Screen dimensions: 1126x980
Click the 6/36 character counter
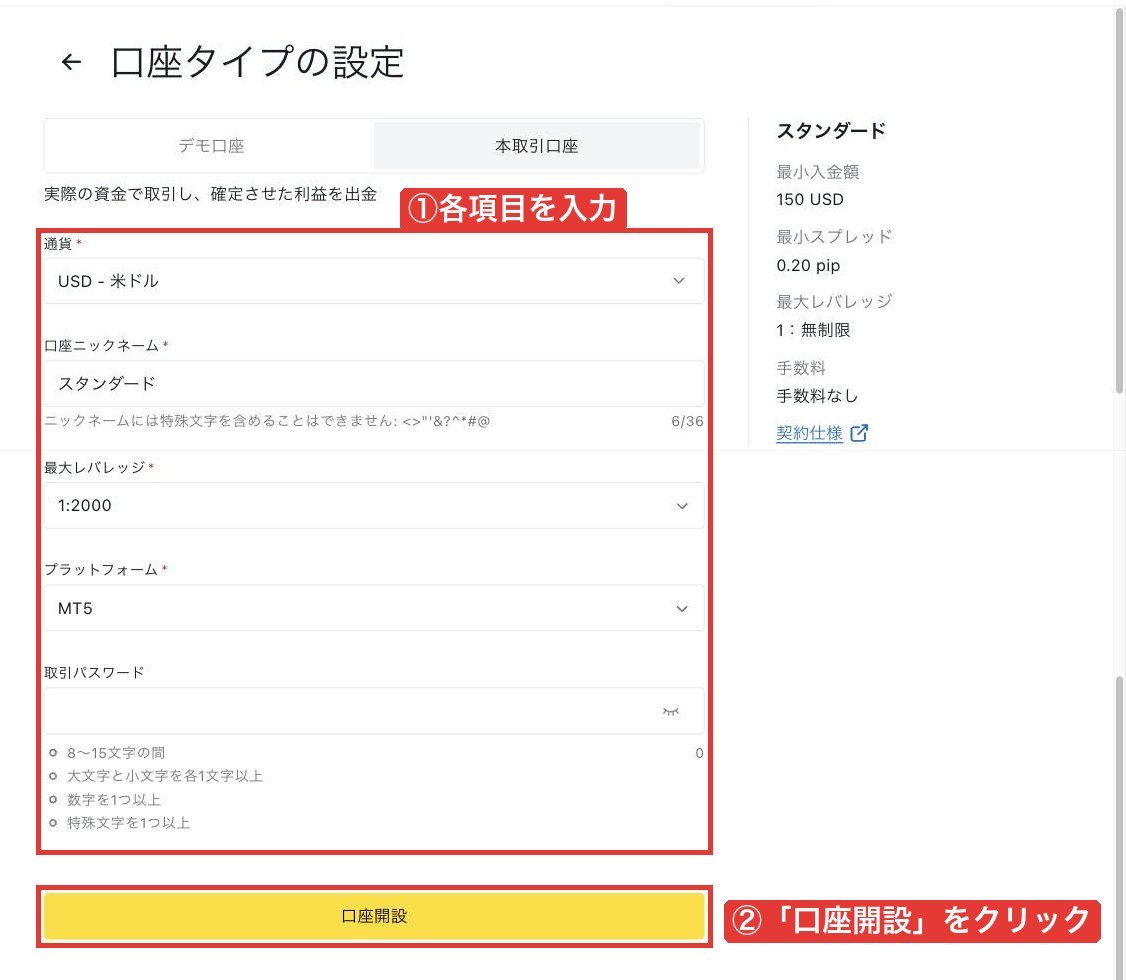pos(687,421)
